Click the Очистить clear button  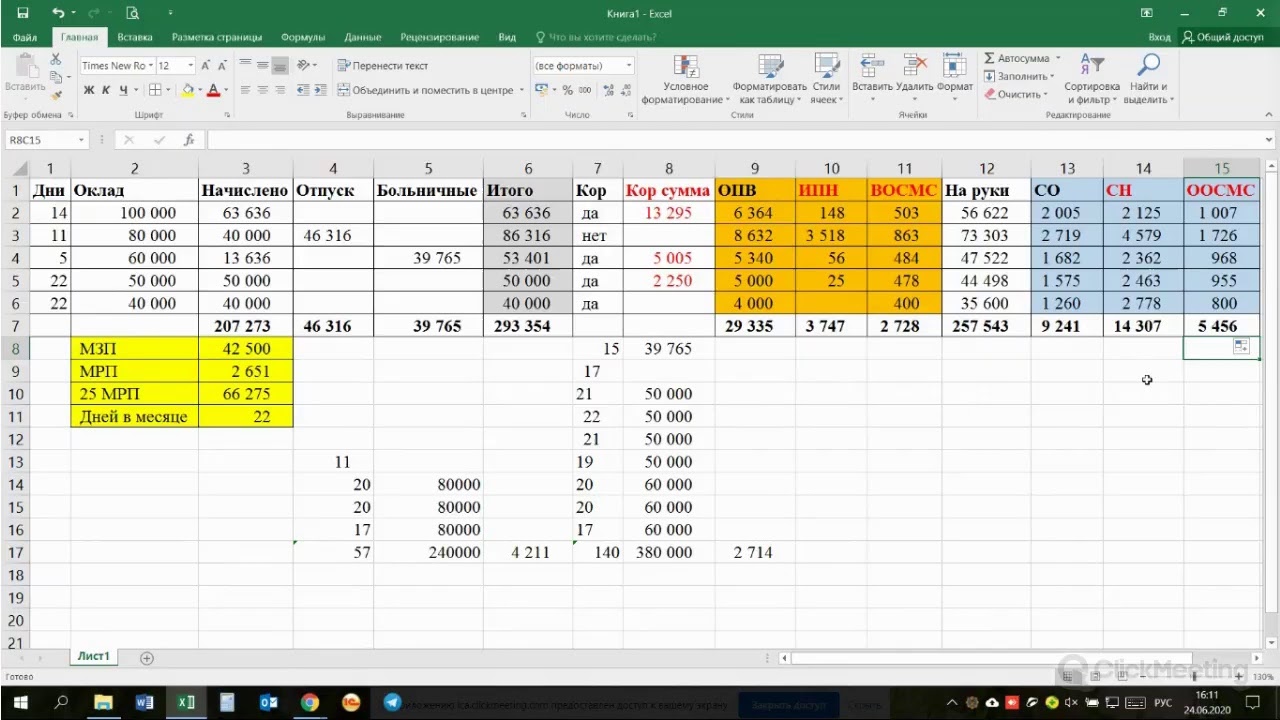click(x=1015, y=94)
